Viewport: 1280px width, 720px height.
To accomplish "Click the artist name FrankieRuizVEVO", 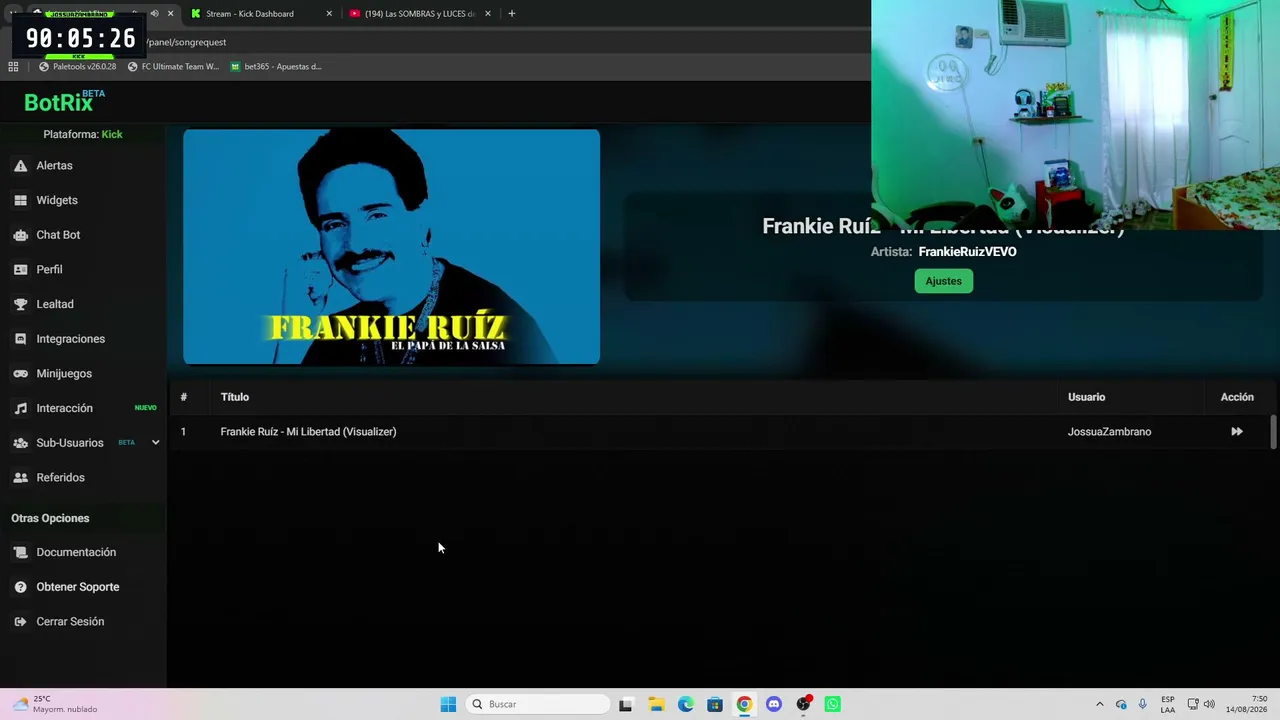I will [x=967, y=252].
